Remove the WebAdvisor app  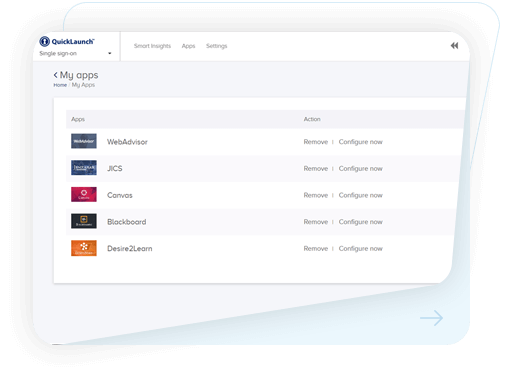pyautogui.click(x=316, y=142)
